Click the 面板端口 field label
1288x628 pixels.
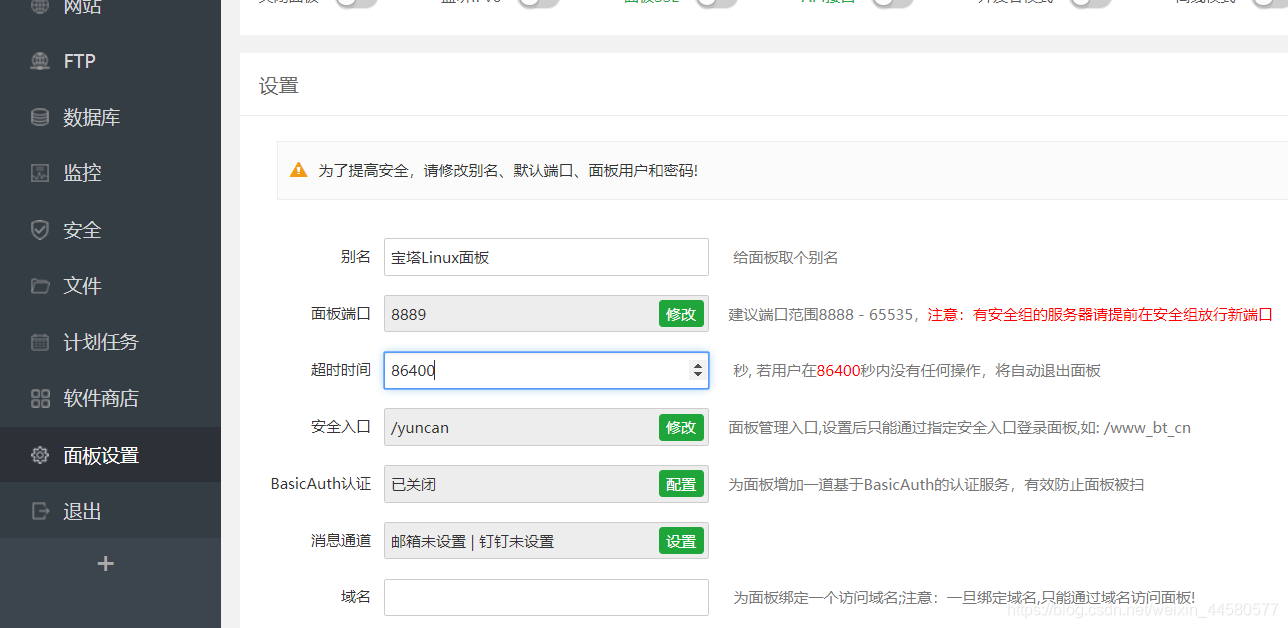pyautogui.click(x=341, y=314)
